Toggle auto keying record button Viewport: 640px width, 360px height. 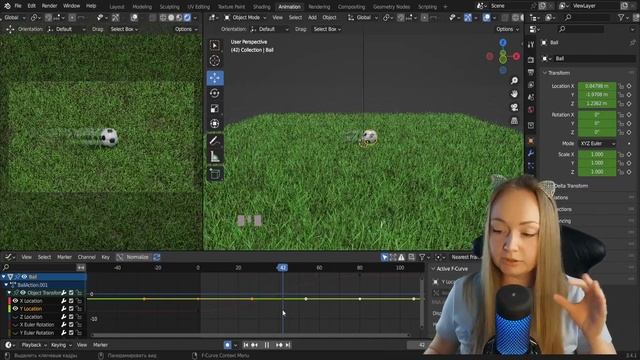[227, 345]
